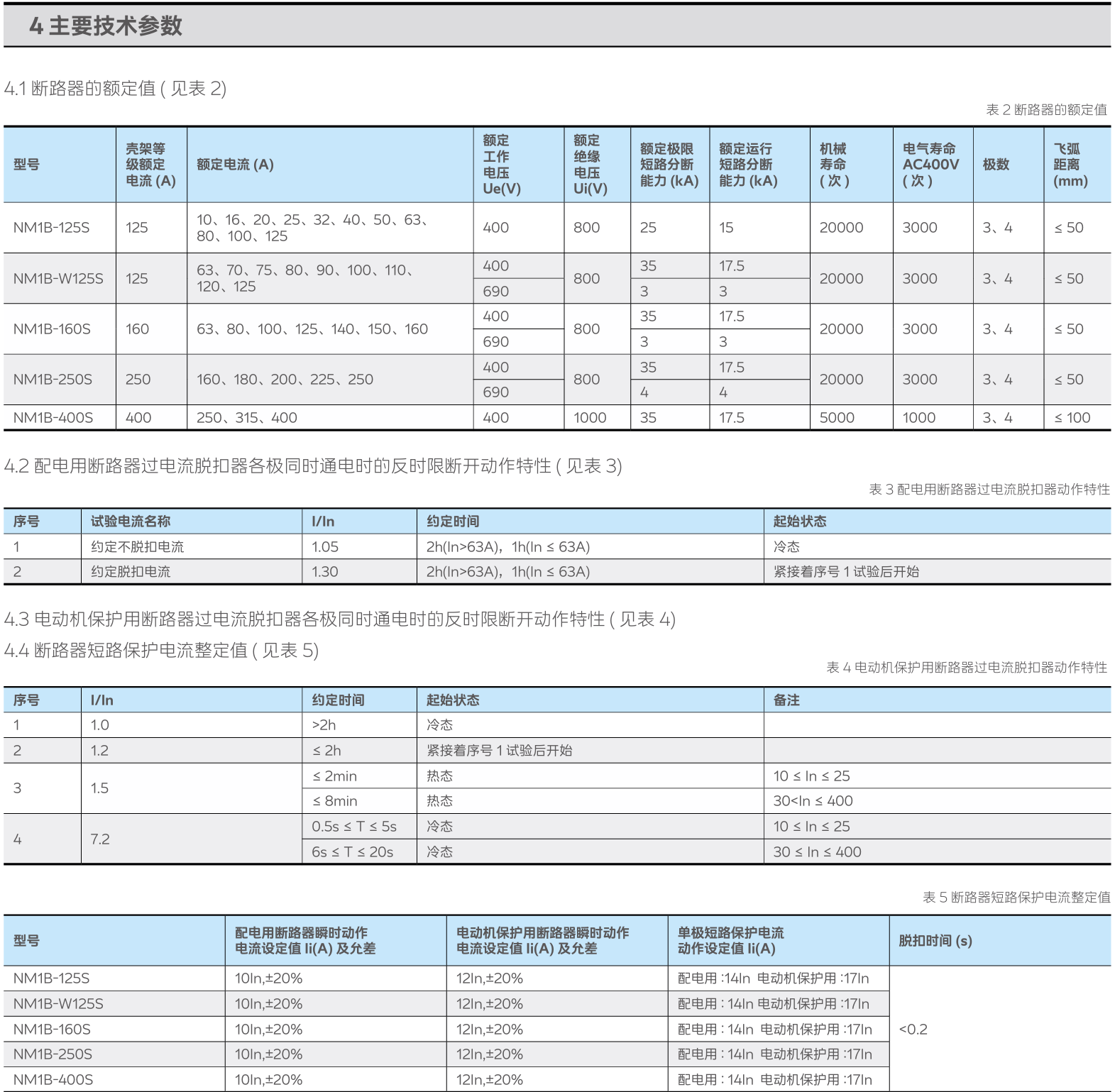Click the '约定不脱扣电流' cell
The image size is (1115, 1092).
click(137, 547)
